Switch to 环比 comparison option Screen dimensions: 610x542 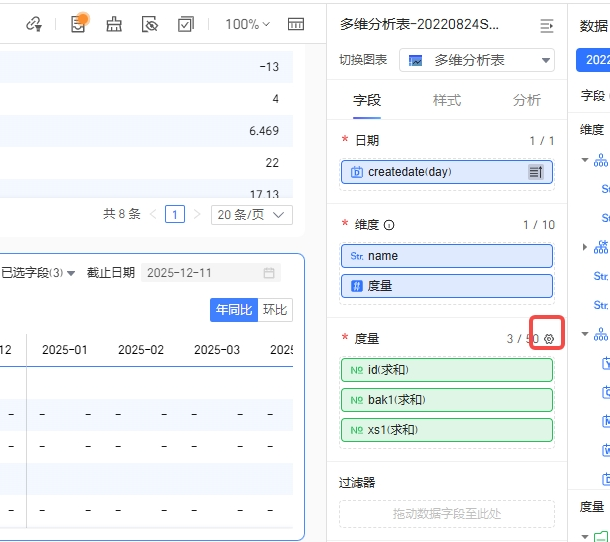[x=274, y=310]
